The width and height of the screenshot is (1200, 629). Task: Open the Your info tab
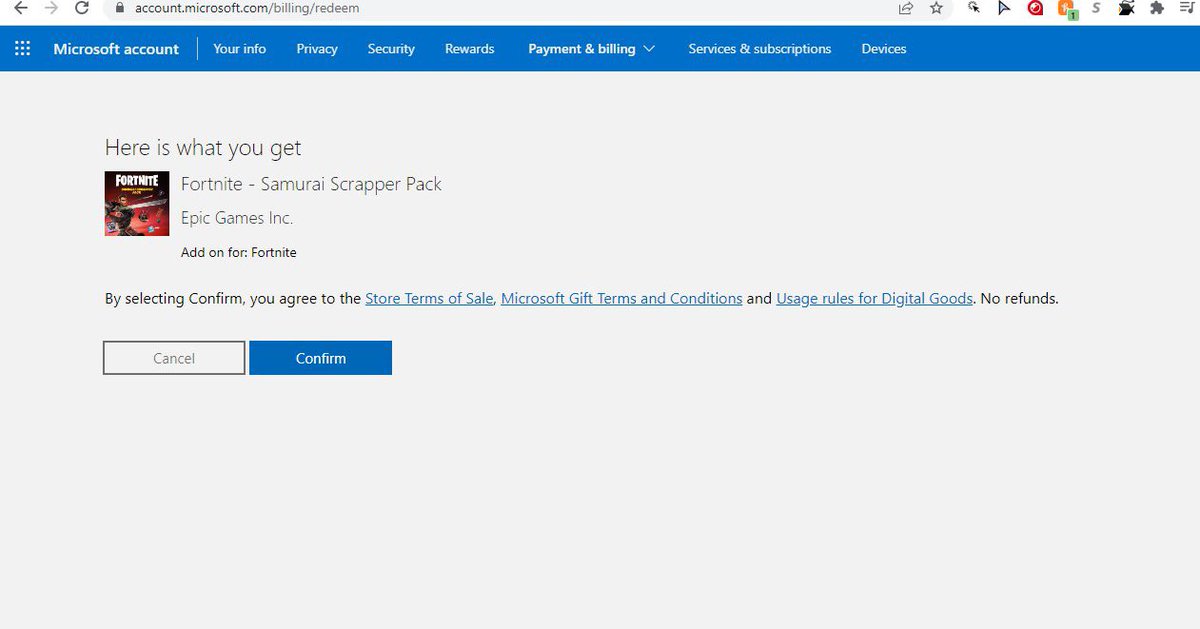240,48
